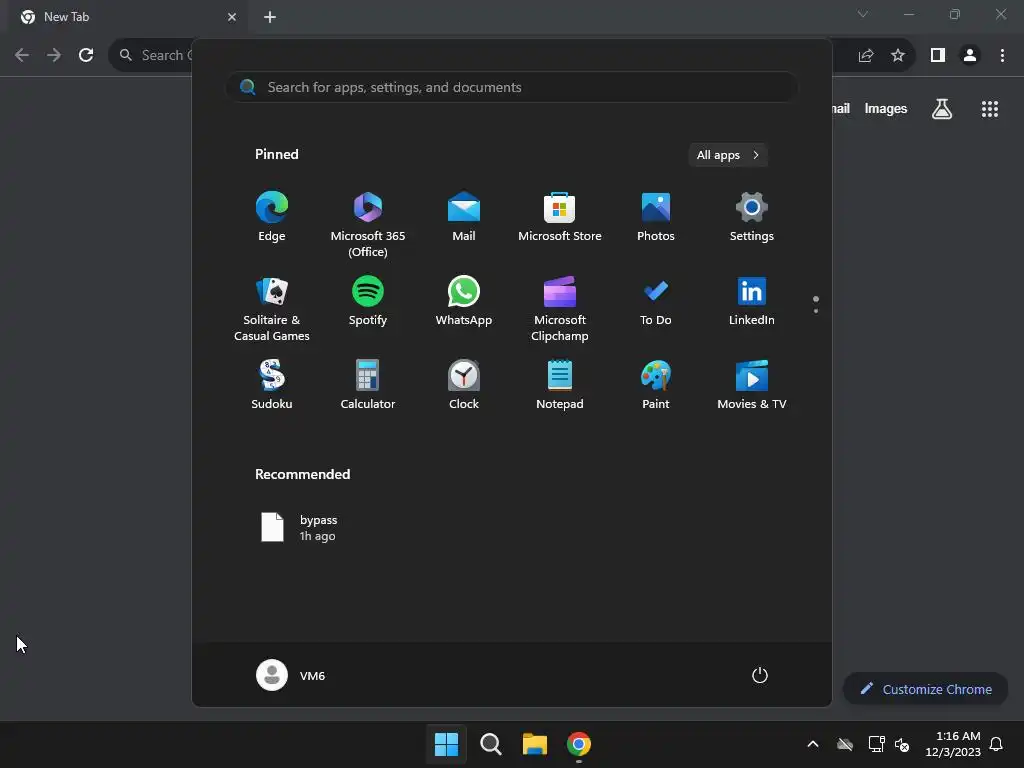Open Chrome tab search dropdown
The height and width of the screenshot is (768, 1024).
[x=863, y=14]
